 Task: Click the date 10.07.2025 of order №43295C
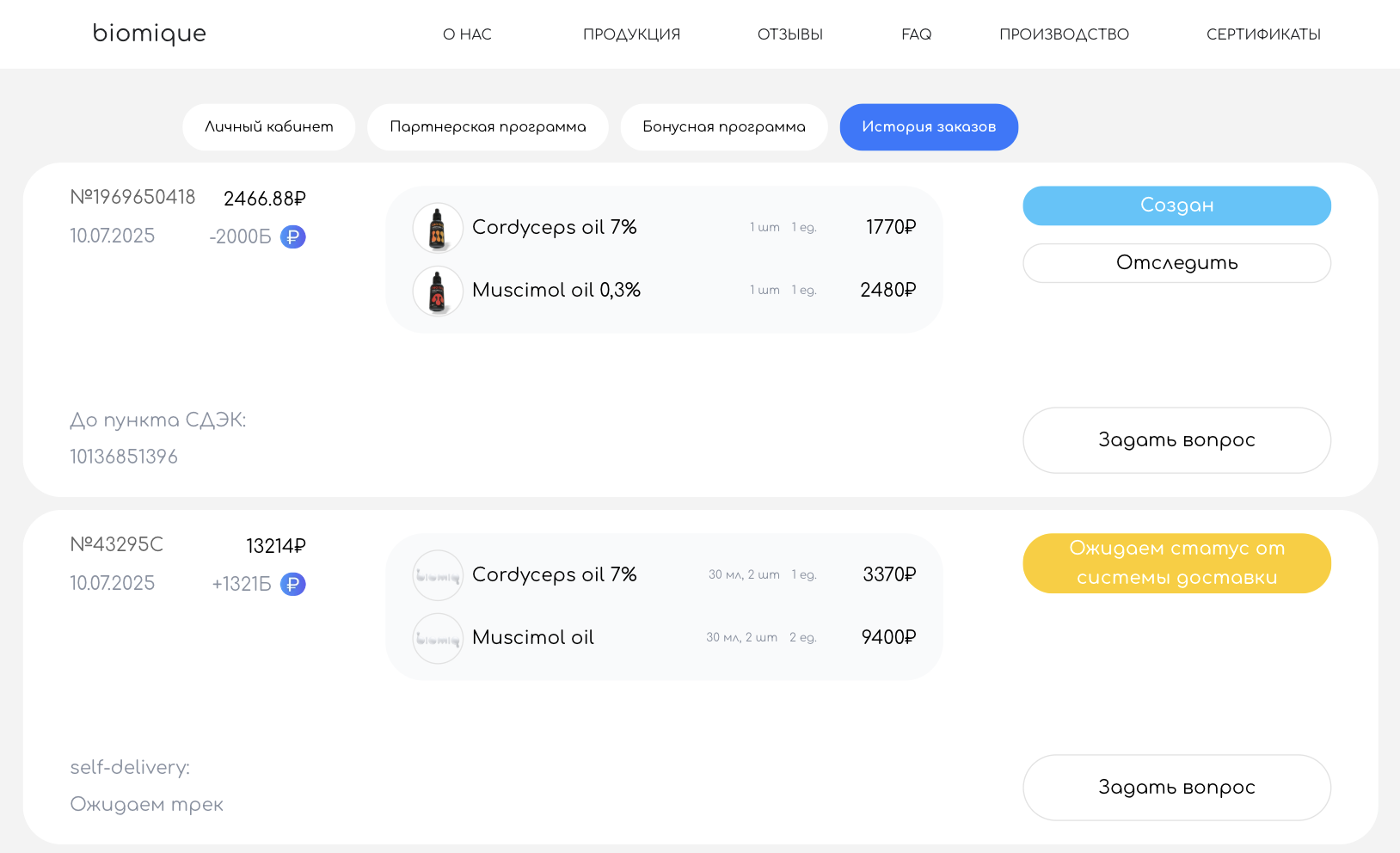[113, 583]
